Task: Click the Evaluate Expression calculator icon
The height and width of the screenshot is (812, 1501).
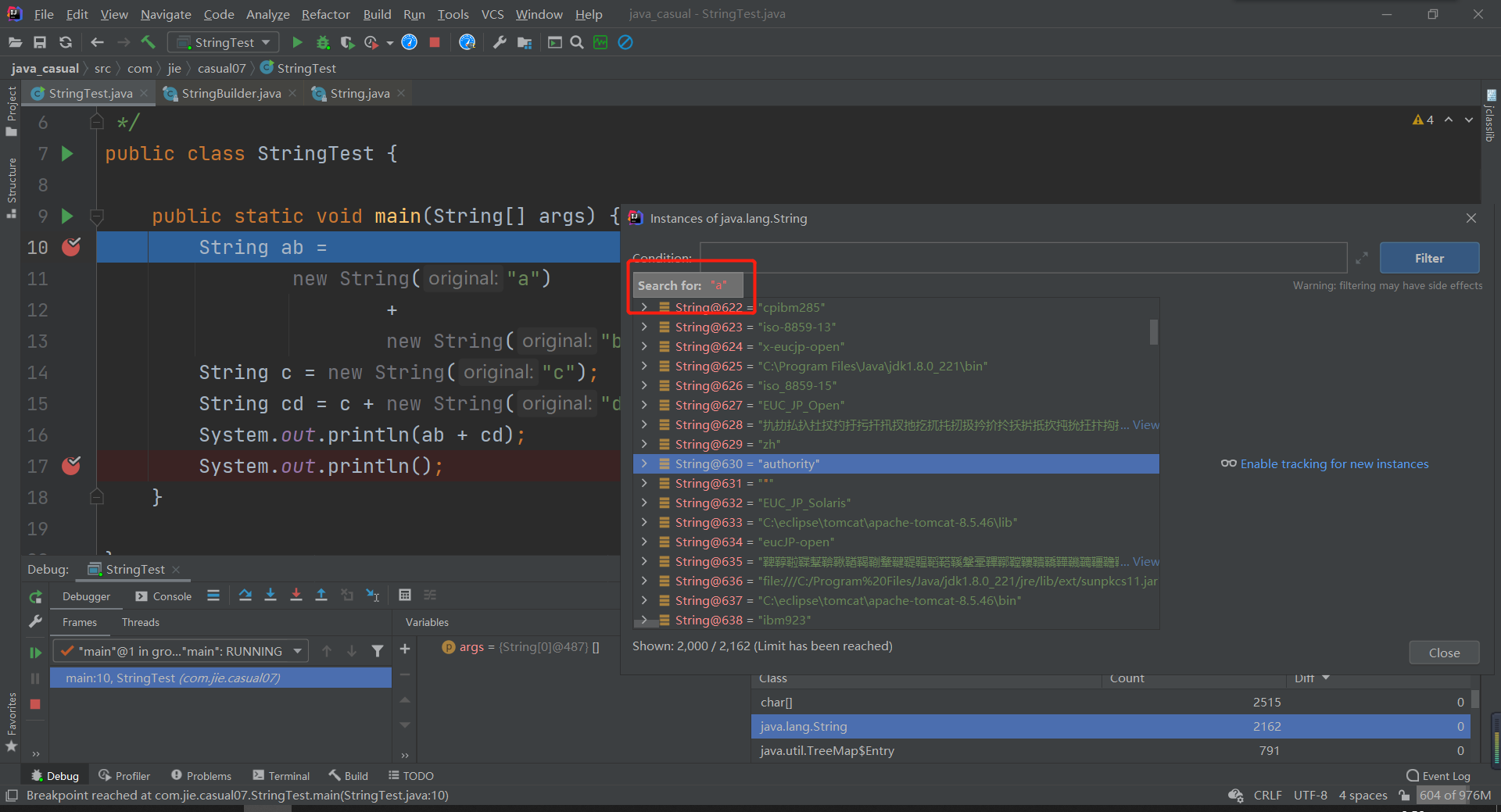Action: click(x=405, y=596)
